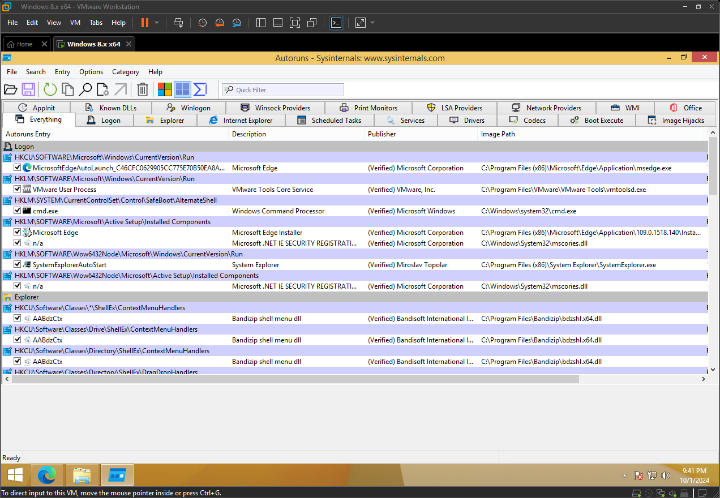
Task: Click the vertical scrollbar thumb
Action: pos(713,166)
